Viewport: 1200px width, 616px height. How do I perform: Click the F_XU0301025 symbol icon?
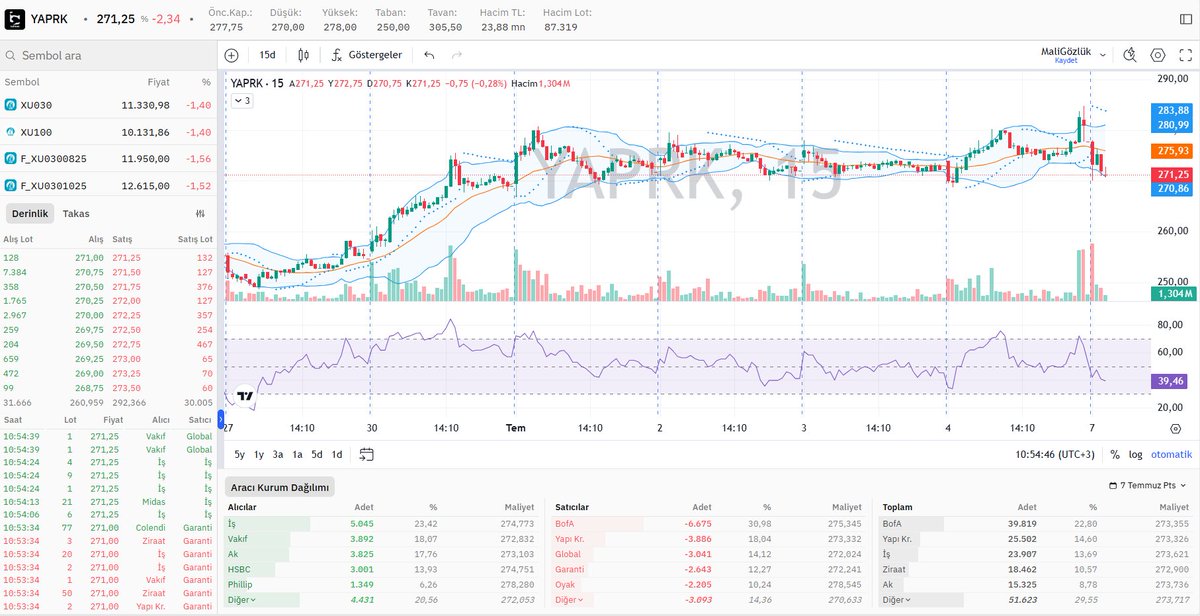[x=10, y=185]
